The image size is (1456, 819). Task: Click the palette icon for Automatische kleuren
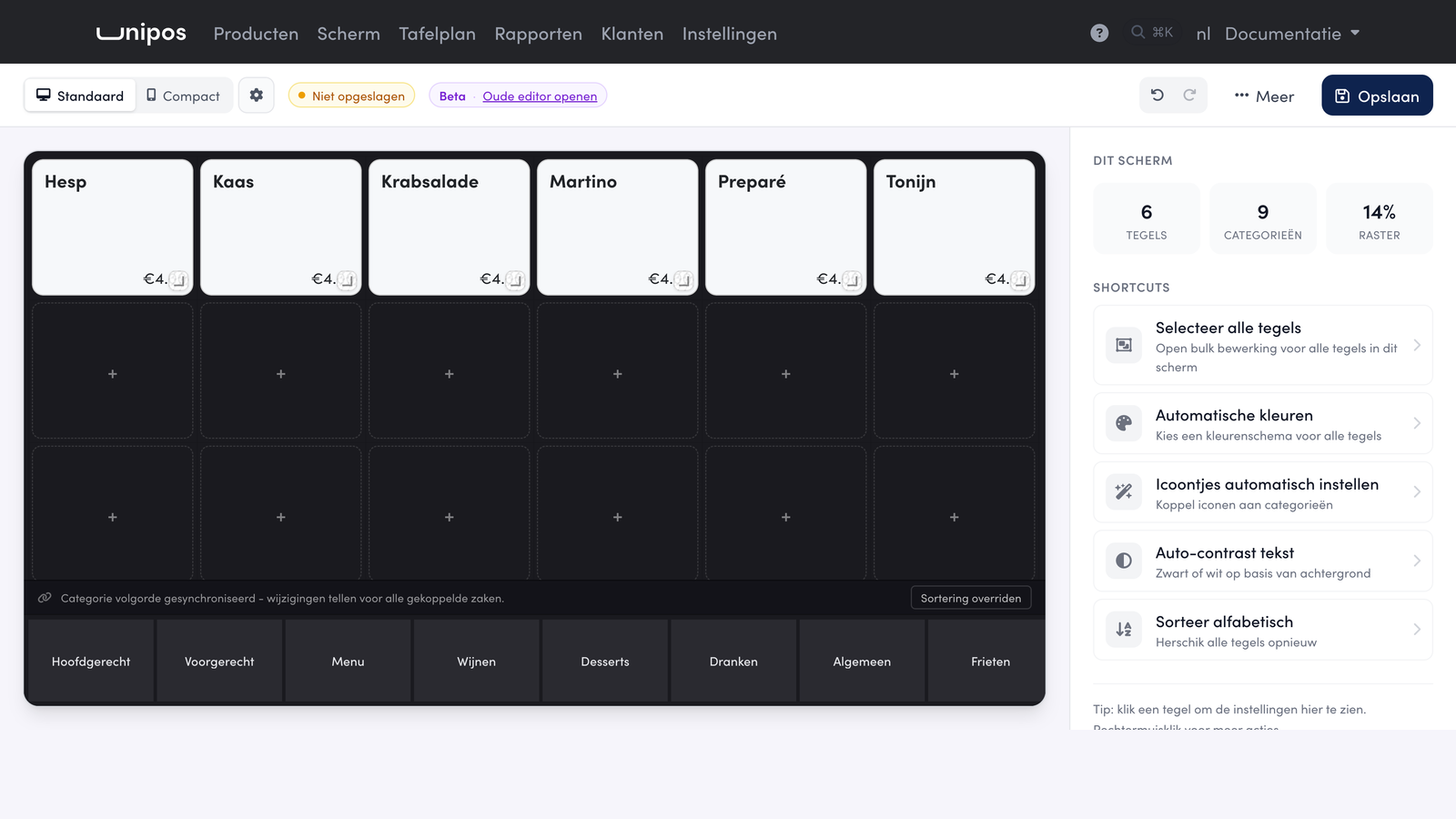pos(1124,423)
